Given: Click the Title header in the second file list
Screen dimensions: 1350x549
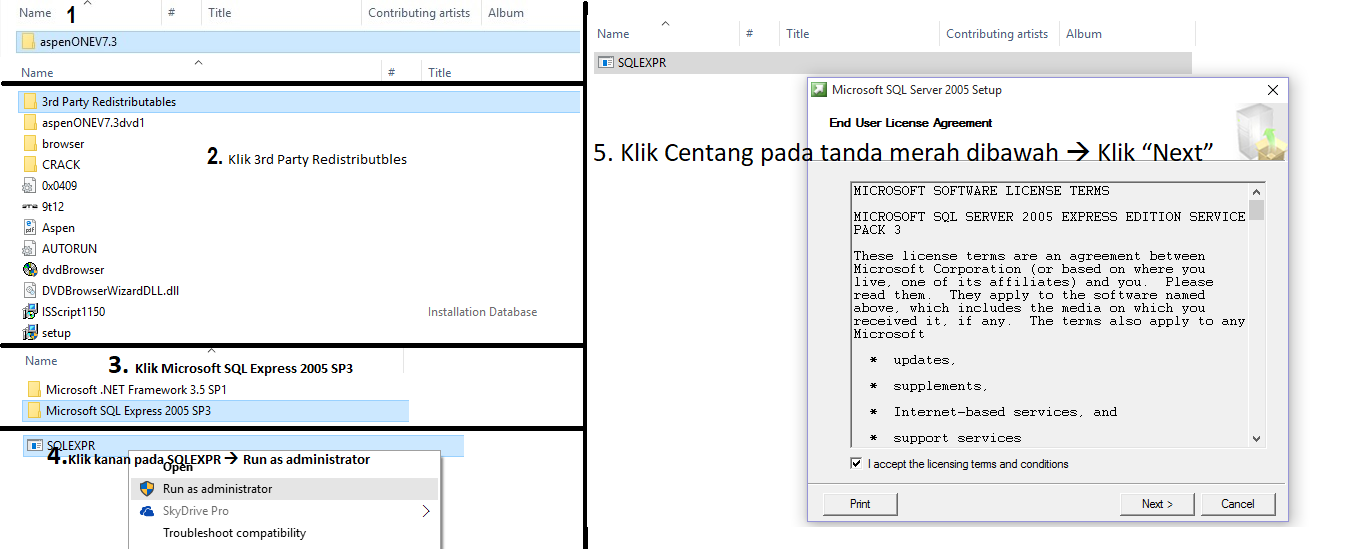Looking at the screenshot, I should 440,73.
